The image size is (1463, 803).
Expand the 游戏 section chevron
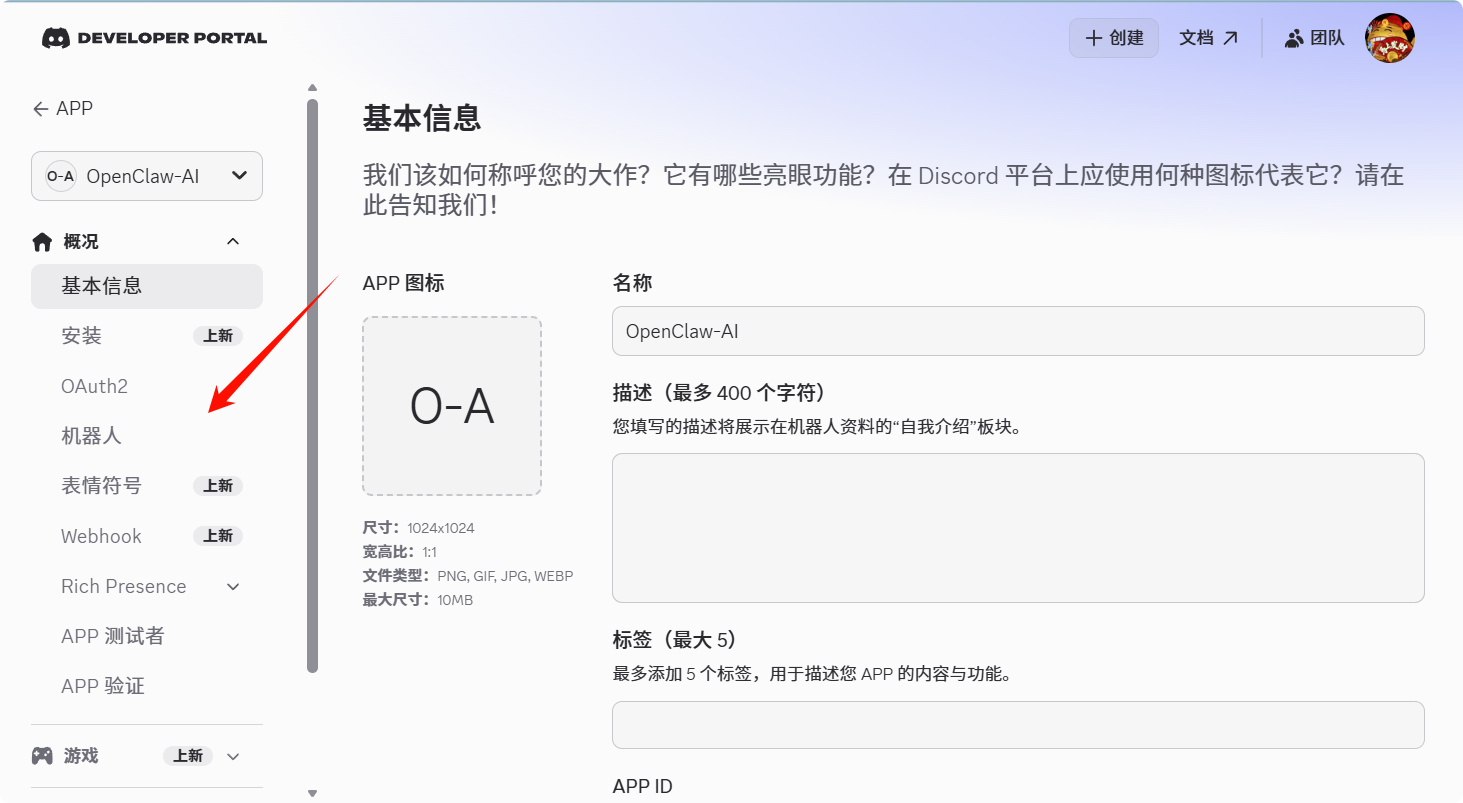pos(233,756)
